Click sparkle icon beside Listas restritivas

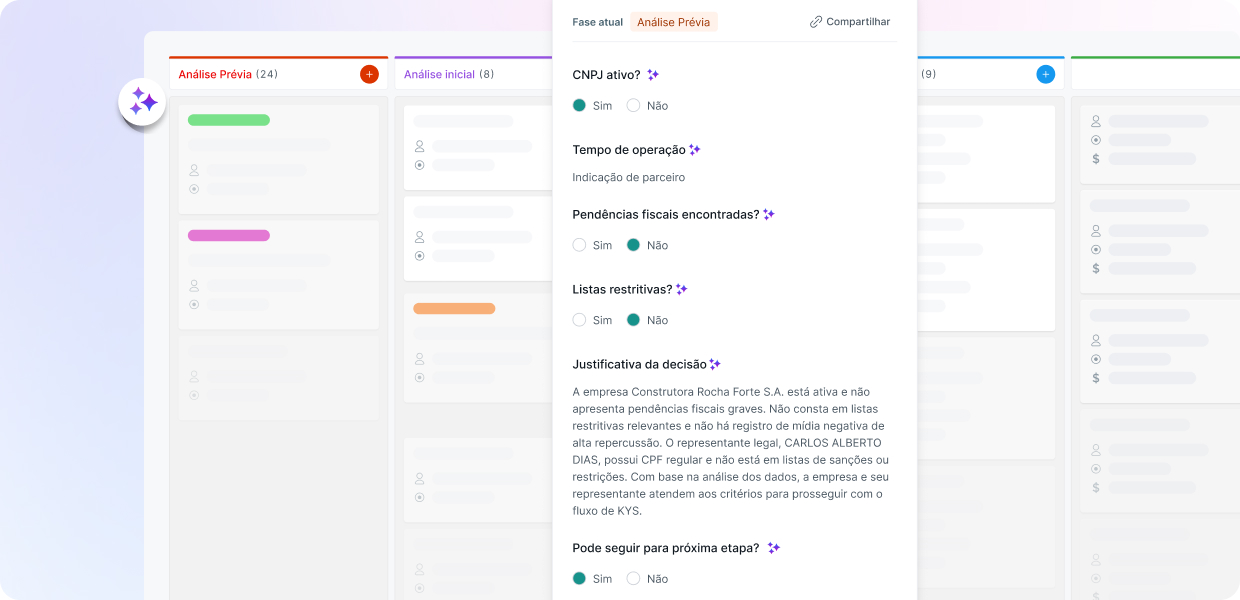click(682, 289)
